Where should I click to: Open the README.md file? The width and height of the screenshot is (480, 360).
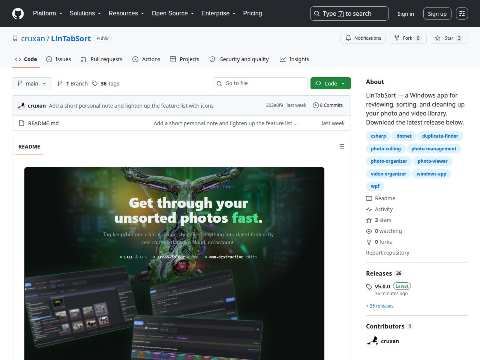(43, 123)
